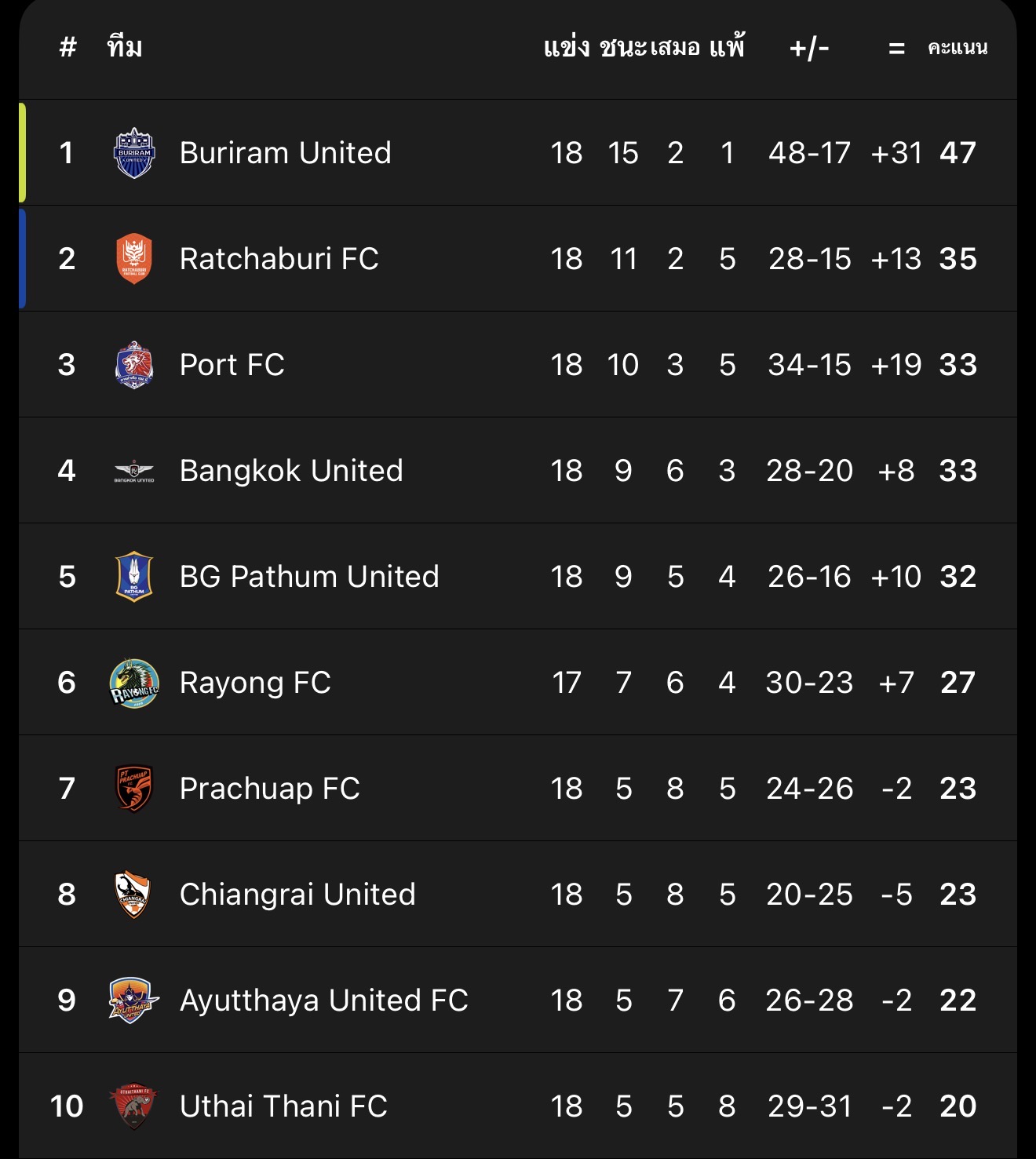Select the แข่ง matches played header
Screen dimensions: 1036x1159
point(567,48)
